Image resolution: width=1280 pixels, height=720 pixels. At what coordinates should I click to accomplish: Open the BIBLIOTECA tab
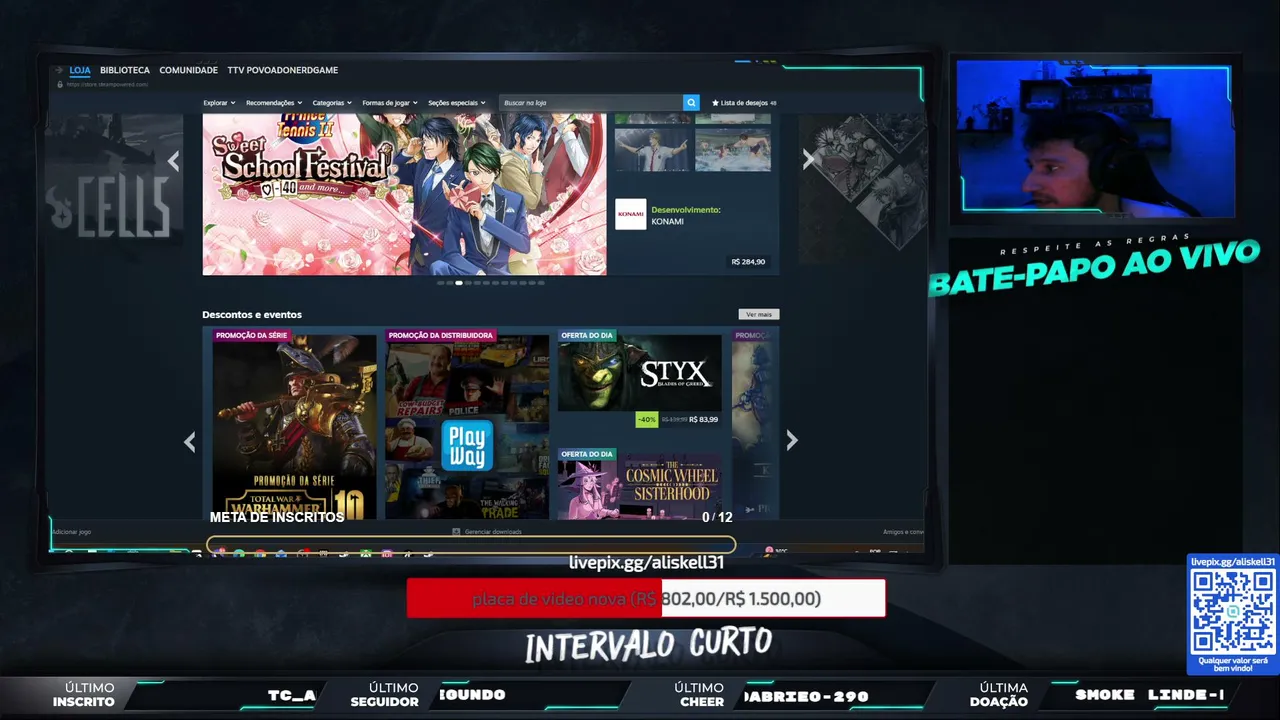point(125,70)
